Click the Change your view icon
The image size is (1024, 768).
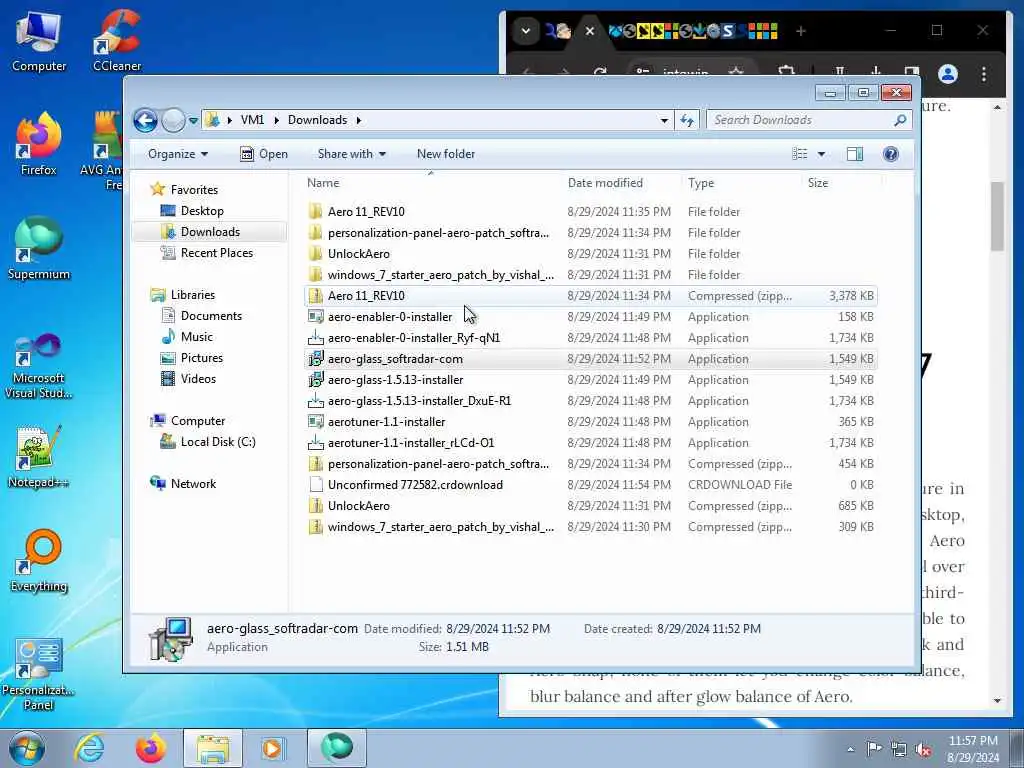point(799,154)
